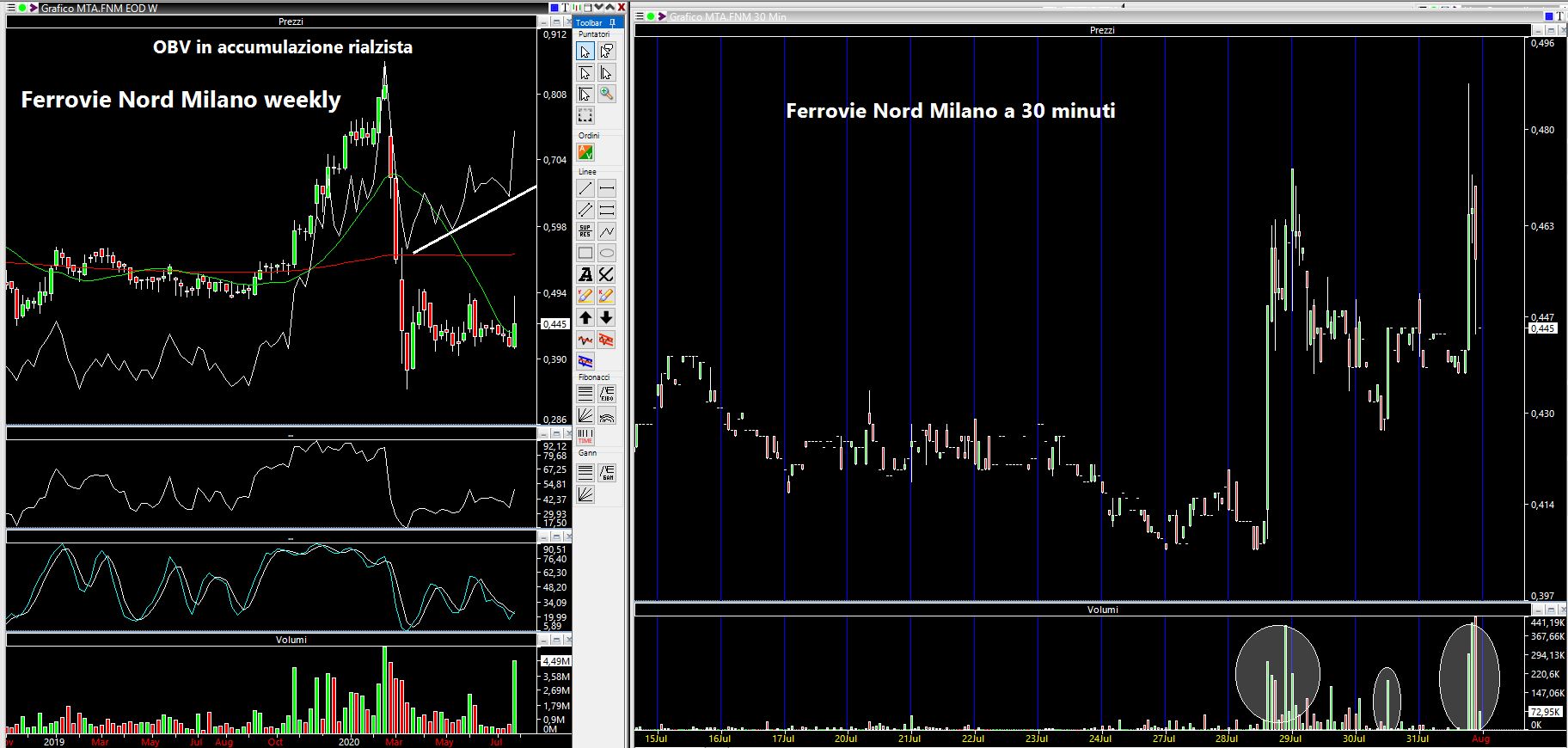Click the Volumi header of the 30 Min chart
1568x748 pixels.
pyautogui.click(x=1103, y=610)
